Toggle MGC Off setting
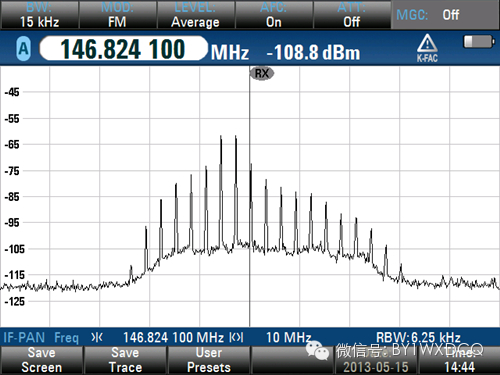This screenshot has height=375, width=500. (445, 15)
